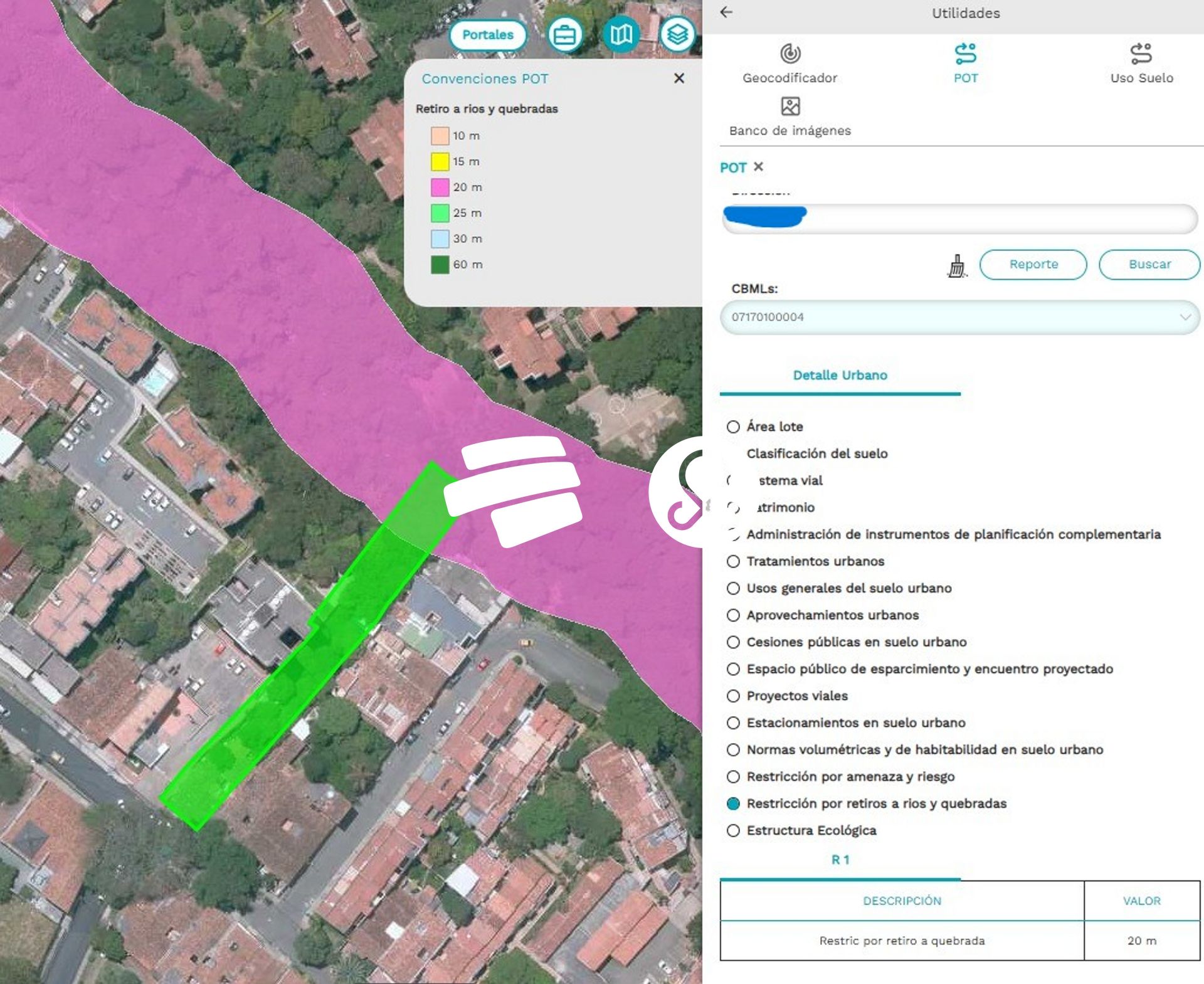
Task: Click the broom clear-search icon
Action: [956, 265]
